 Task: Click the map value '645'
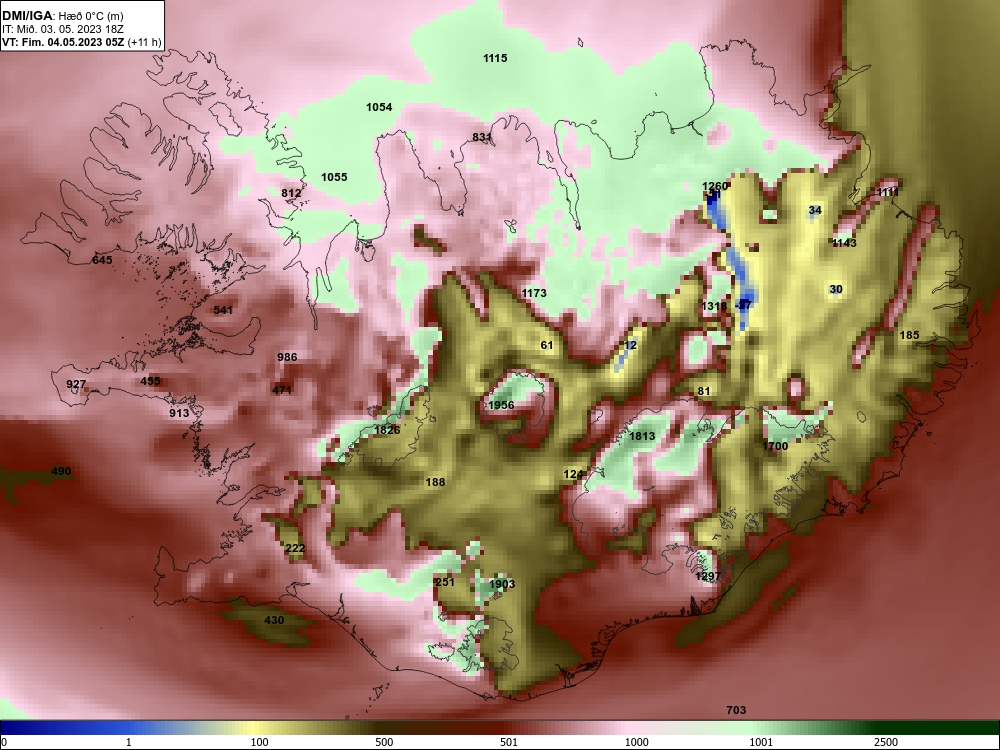pos(102,260)
